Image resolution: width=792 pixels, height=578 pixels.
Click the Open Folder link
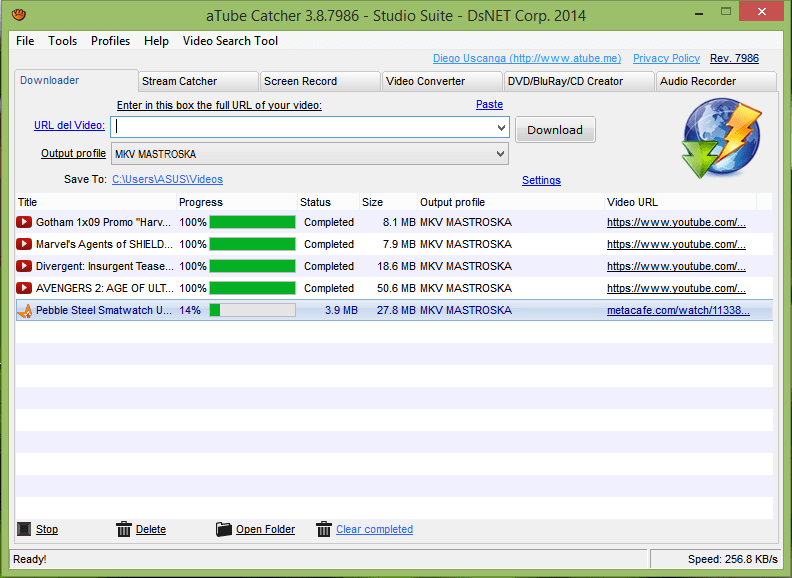[x=265, y=529]
